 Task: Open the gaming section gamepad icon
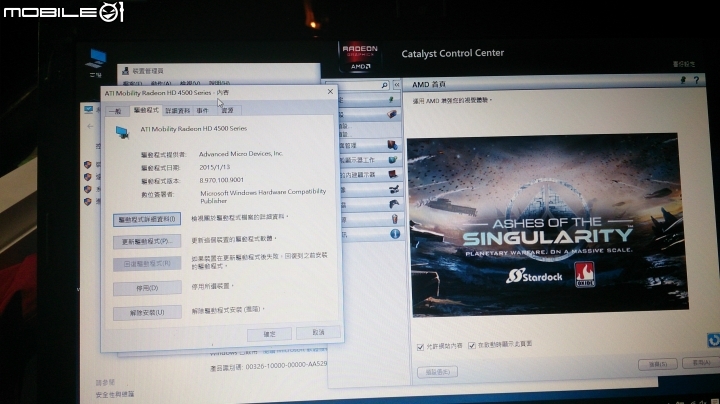[394, 204]
